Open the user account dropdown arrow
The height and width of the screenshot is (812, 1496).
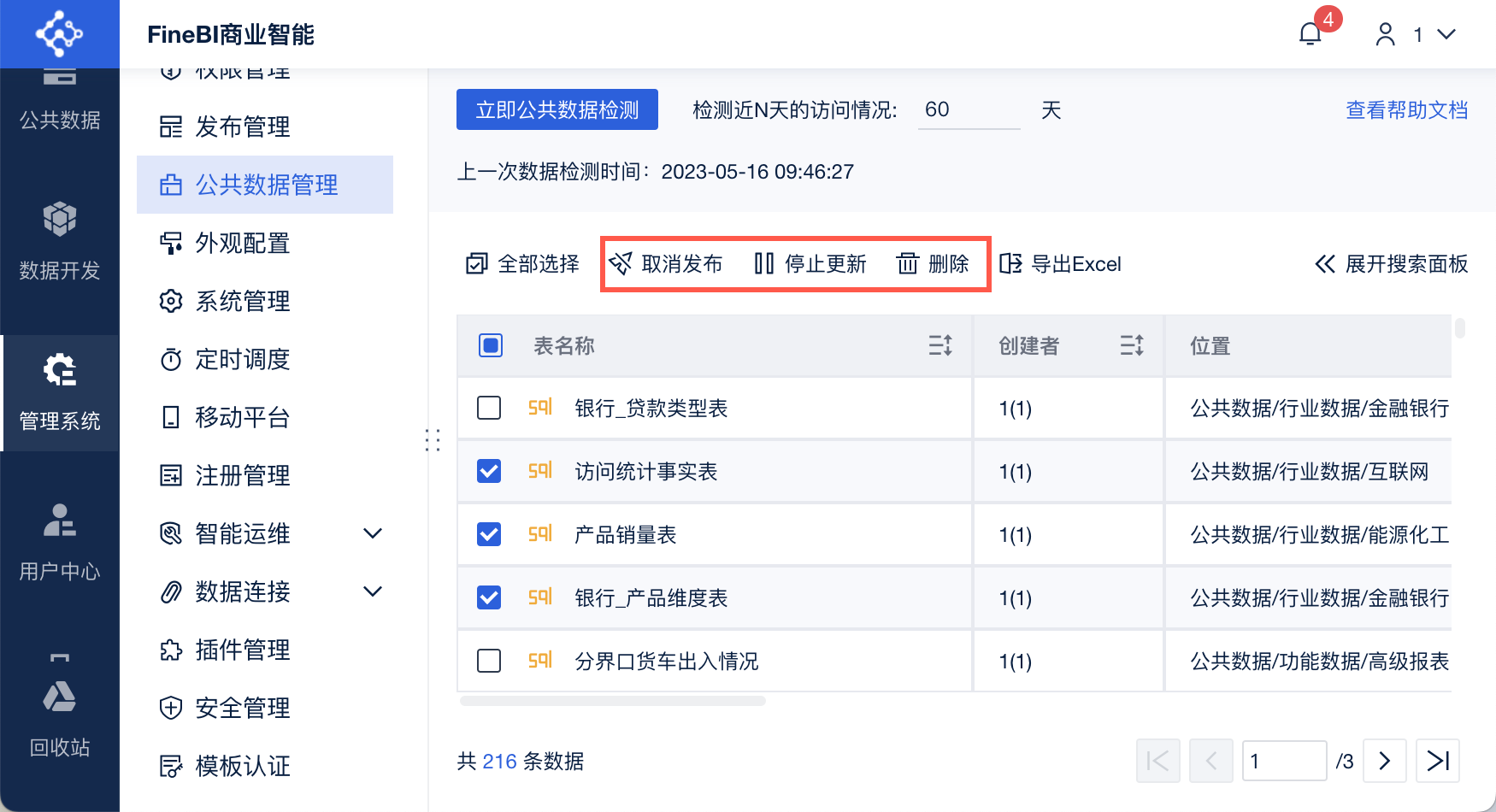[1446, 34]
